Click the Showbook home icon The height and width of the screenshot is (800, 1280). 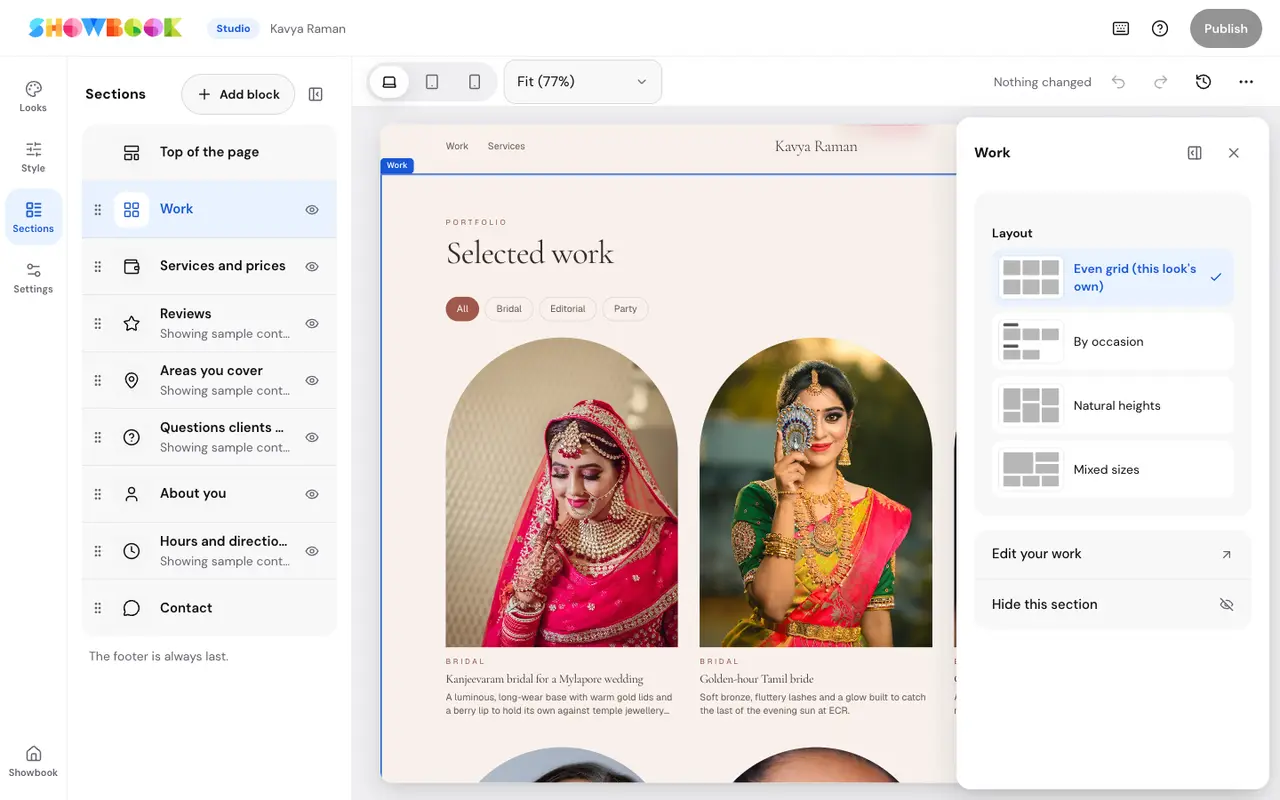click(x=33, y=760)
